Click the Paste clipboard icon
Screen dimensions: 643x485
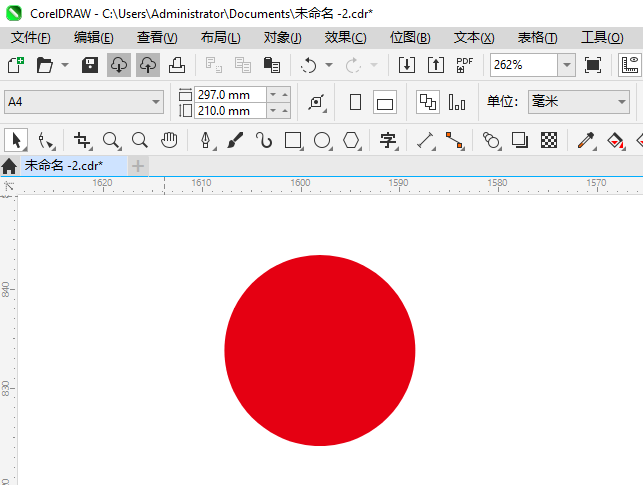271,65
